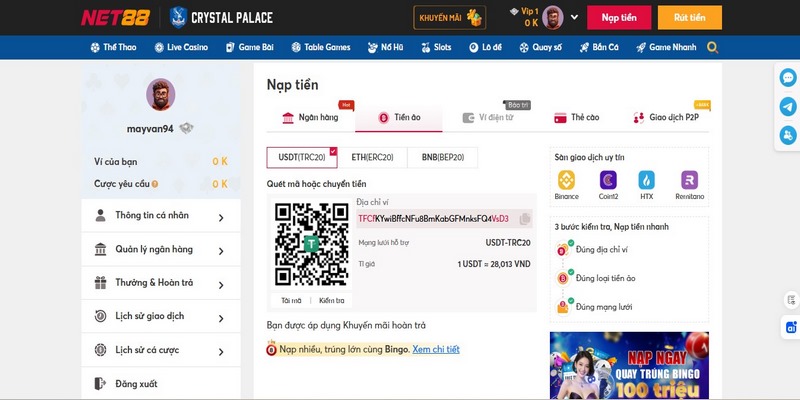This screenshot has height=400, width=800.
Task: Open the Nạp ngay Bingo promo banner
Action: tap(629, 365)
